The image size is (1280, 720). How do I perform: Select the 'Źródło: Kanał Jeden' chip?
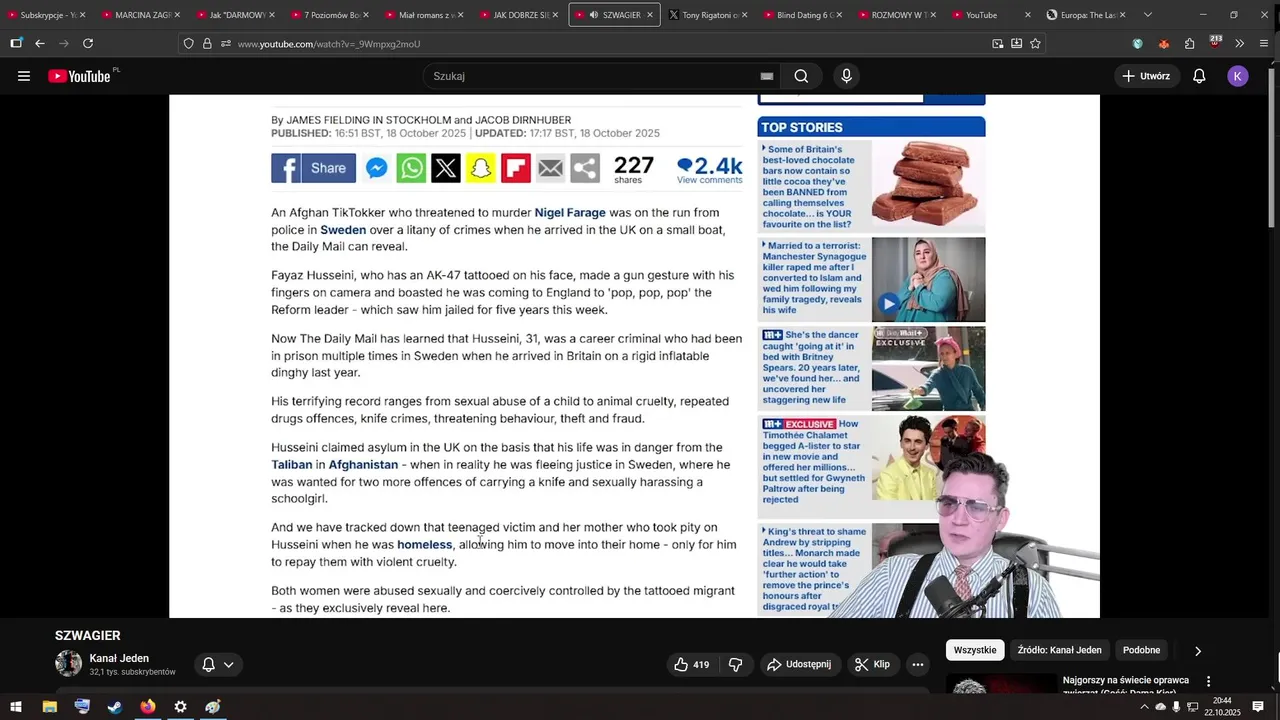[x=1059, y=650]
